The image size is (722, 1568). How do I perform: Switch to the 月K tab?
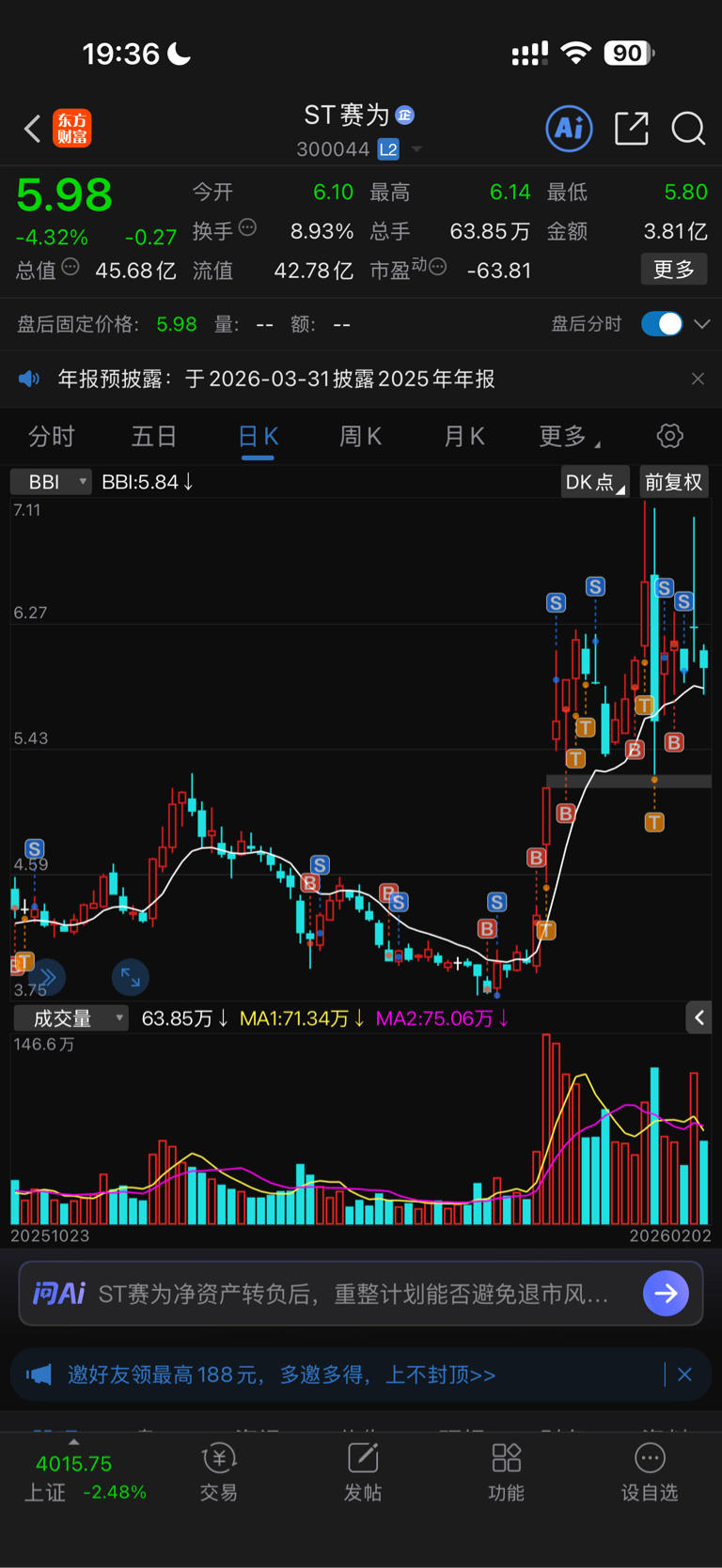pos(463,436)
